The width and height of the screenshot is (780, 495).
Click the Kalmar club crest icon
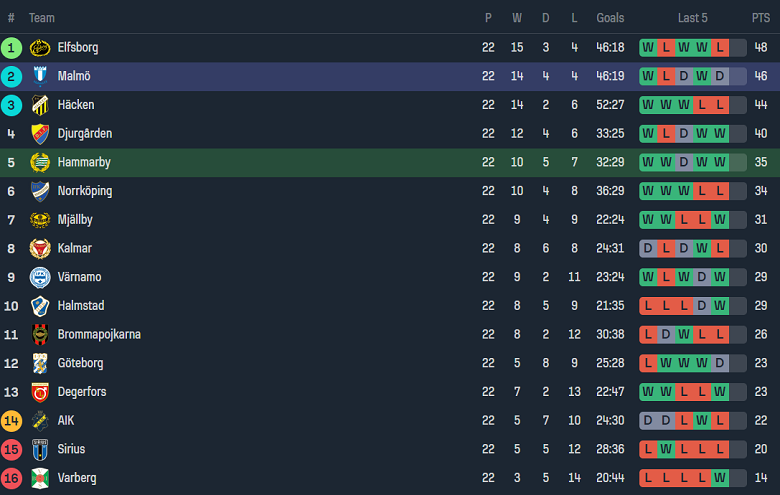click(x=40, y=248)
